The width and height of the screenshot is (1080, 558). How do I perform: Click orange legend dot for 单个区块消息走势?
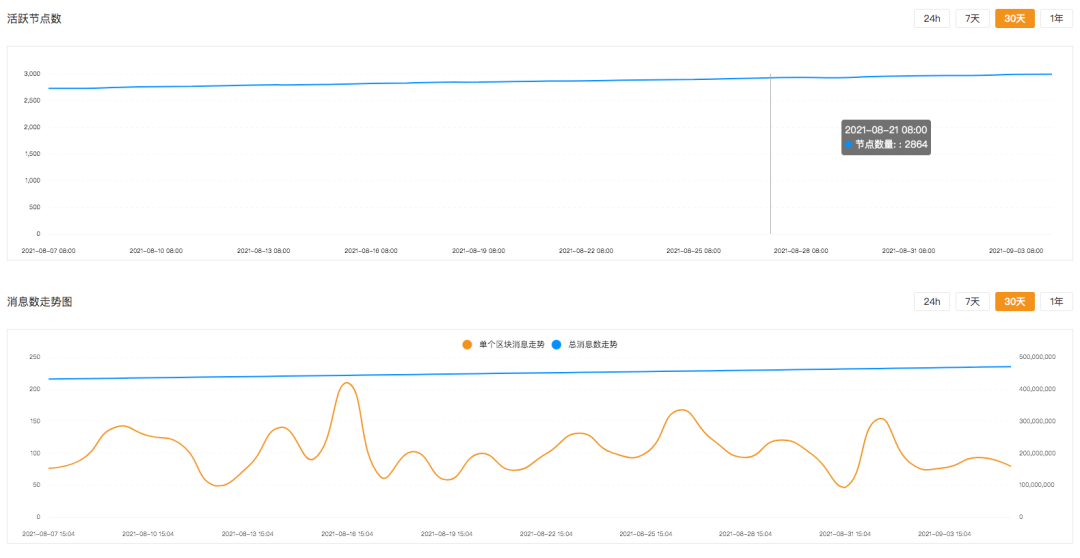coord(467,344)
